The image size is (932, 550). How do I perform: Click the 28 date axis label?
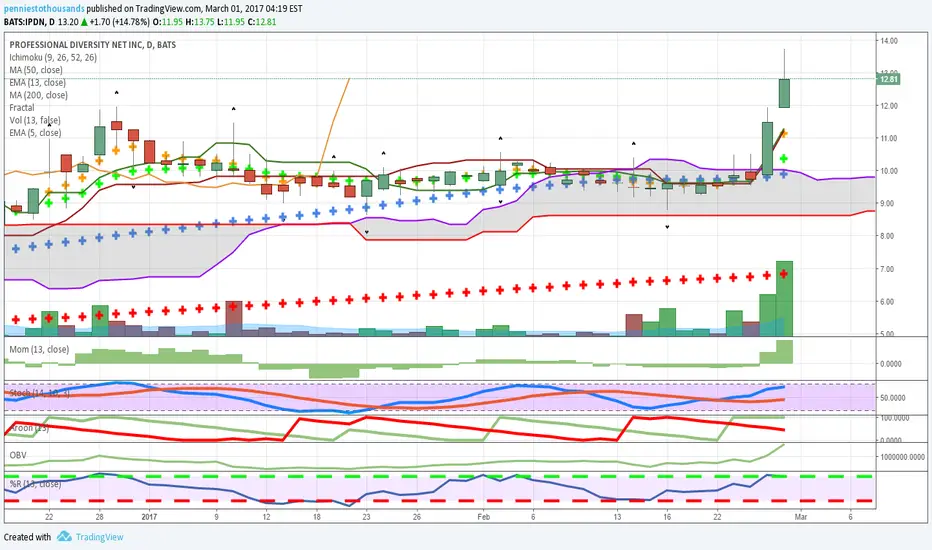click(x=99, y=517)
